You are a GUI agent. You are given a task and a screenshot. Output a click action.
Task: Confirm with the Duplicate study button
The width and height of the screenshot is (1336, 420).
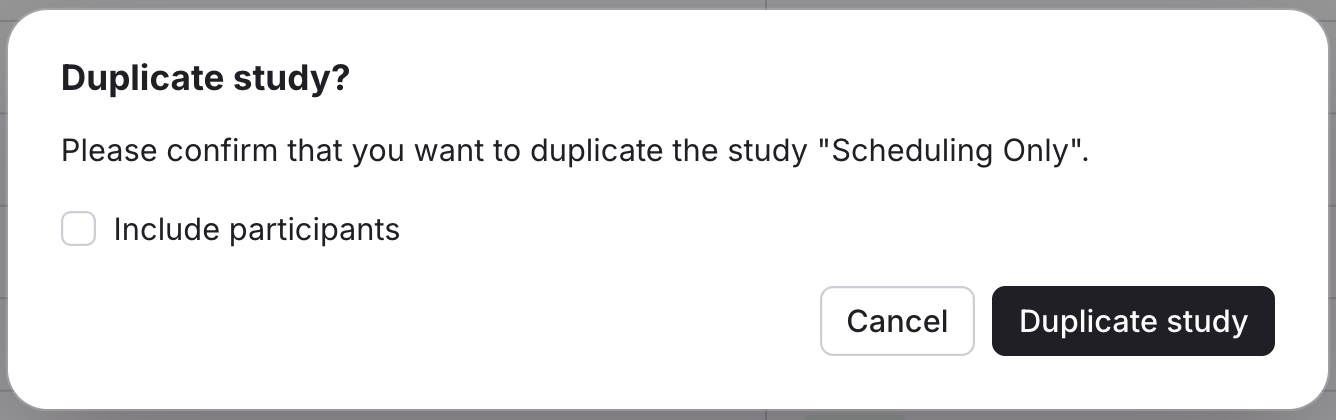coord(1133,321)
